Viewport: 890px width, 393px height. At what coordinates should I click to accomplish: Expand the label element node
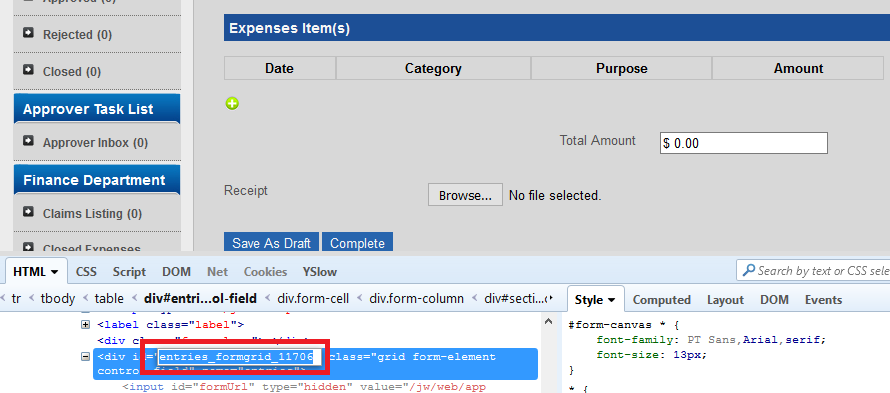[x=86, y=325]
